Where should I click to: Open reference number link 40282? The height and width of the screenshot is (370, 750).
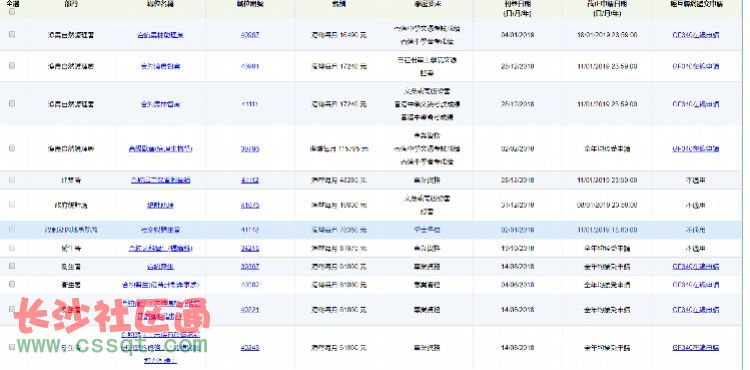pyautogui.click(x=250, y=284)
